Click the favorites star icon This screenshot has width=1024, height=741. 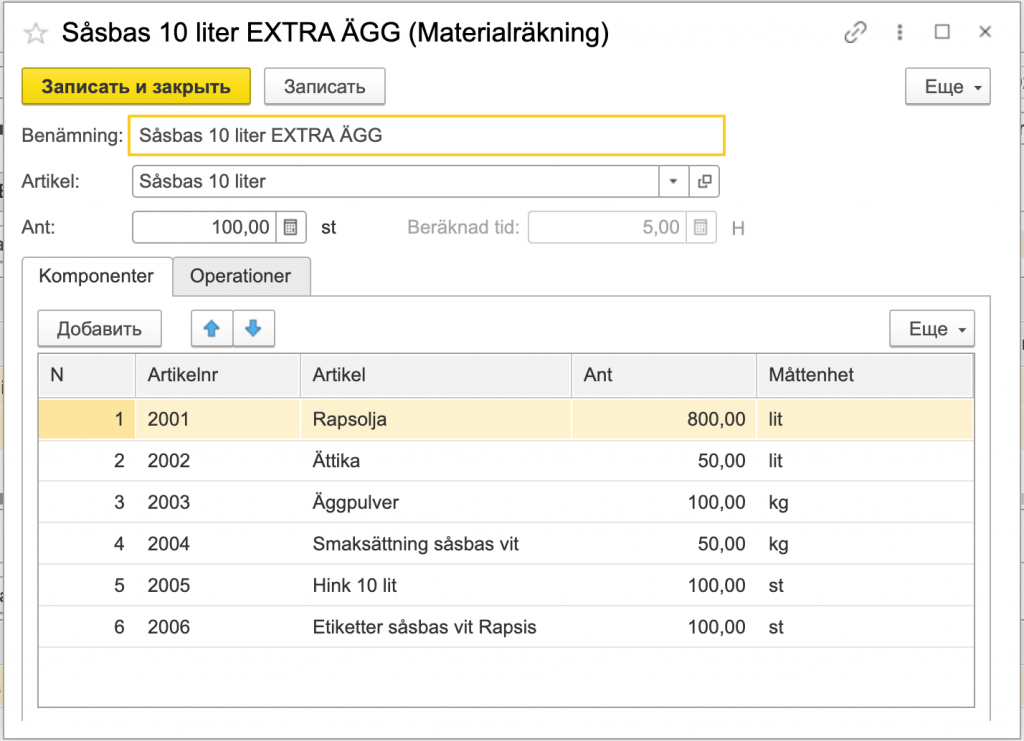click(x=35, y=34)
